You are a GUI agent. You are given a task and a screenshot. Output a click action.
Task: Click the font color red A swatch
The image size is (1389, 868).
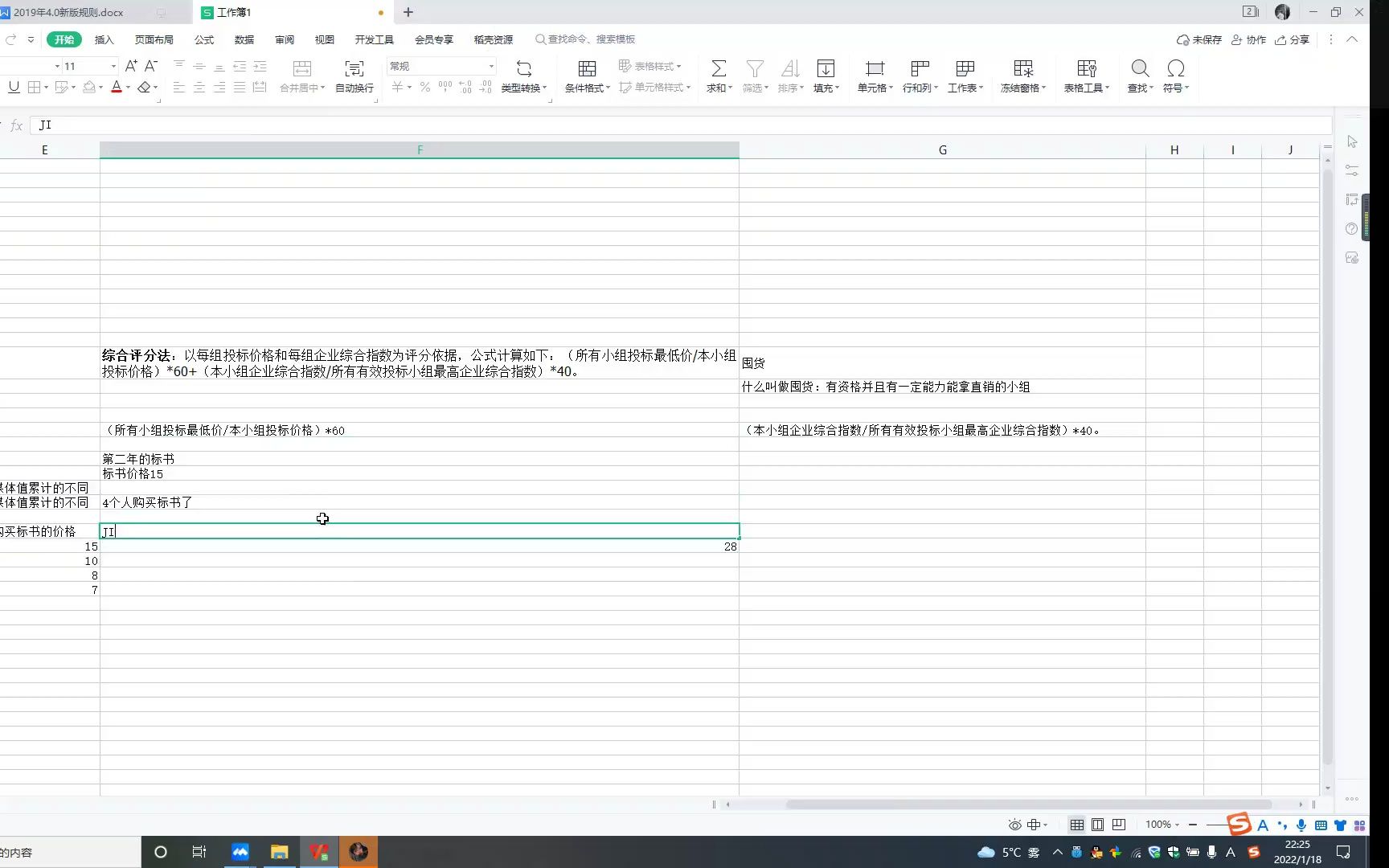[117, 87]
